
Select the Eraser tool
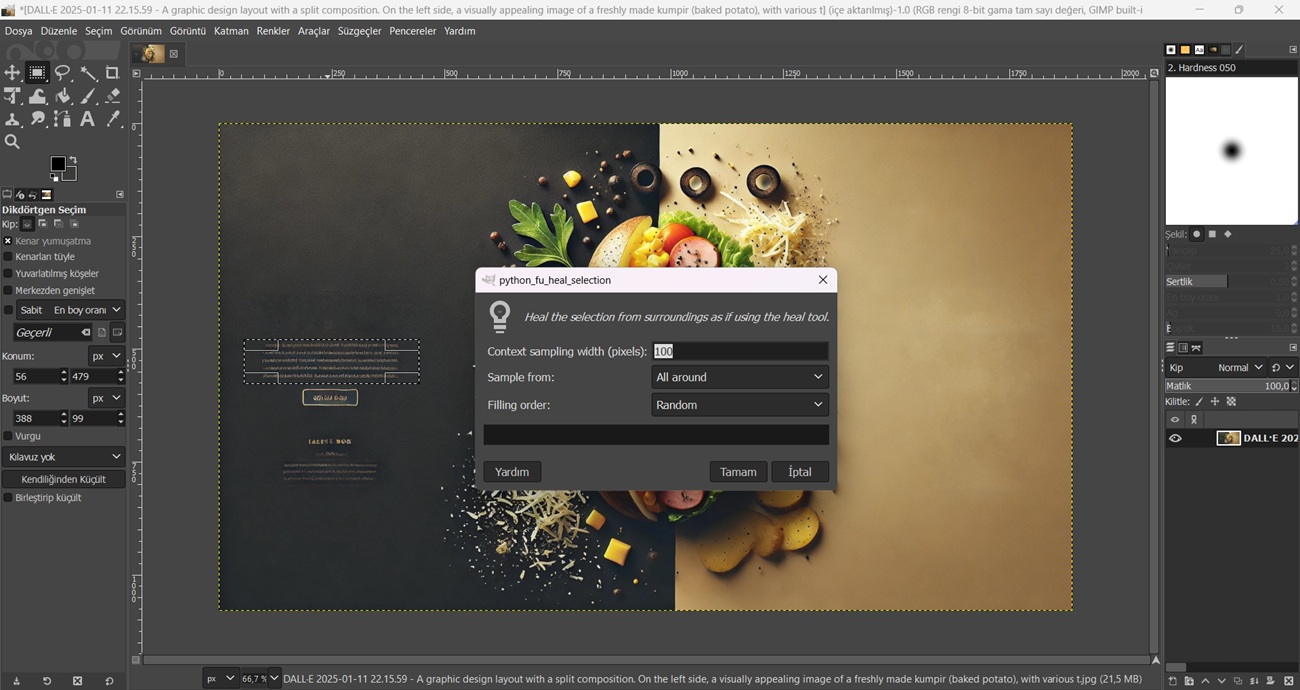click(x=113, y=97)
